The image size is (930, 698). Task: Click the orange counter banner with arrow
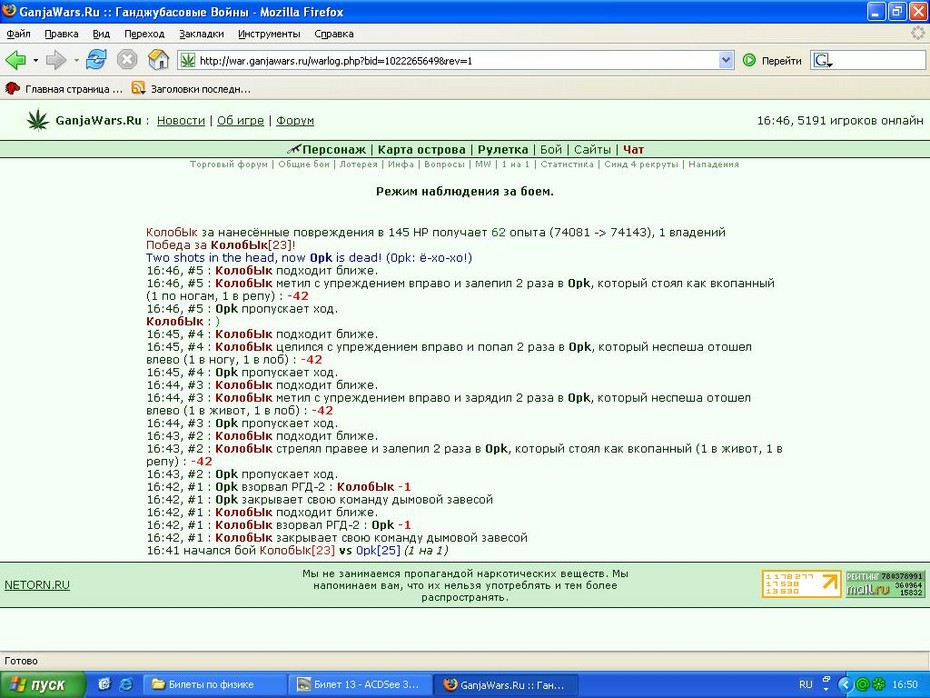pyautogui.click(x=801, y=584)
